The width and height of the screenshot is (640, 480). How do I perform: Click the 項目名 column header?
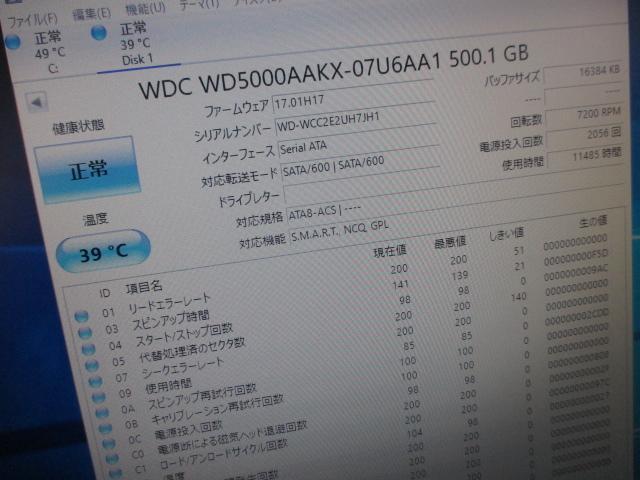pos(144,287)
